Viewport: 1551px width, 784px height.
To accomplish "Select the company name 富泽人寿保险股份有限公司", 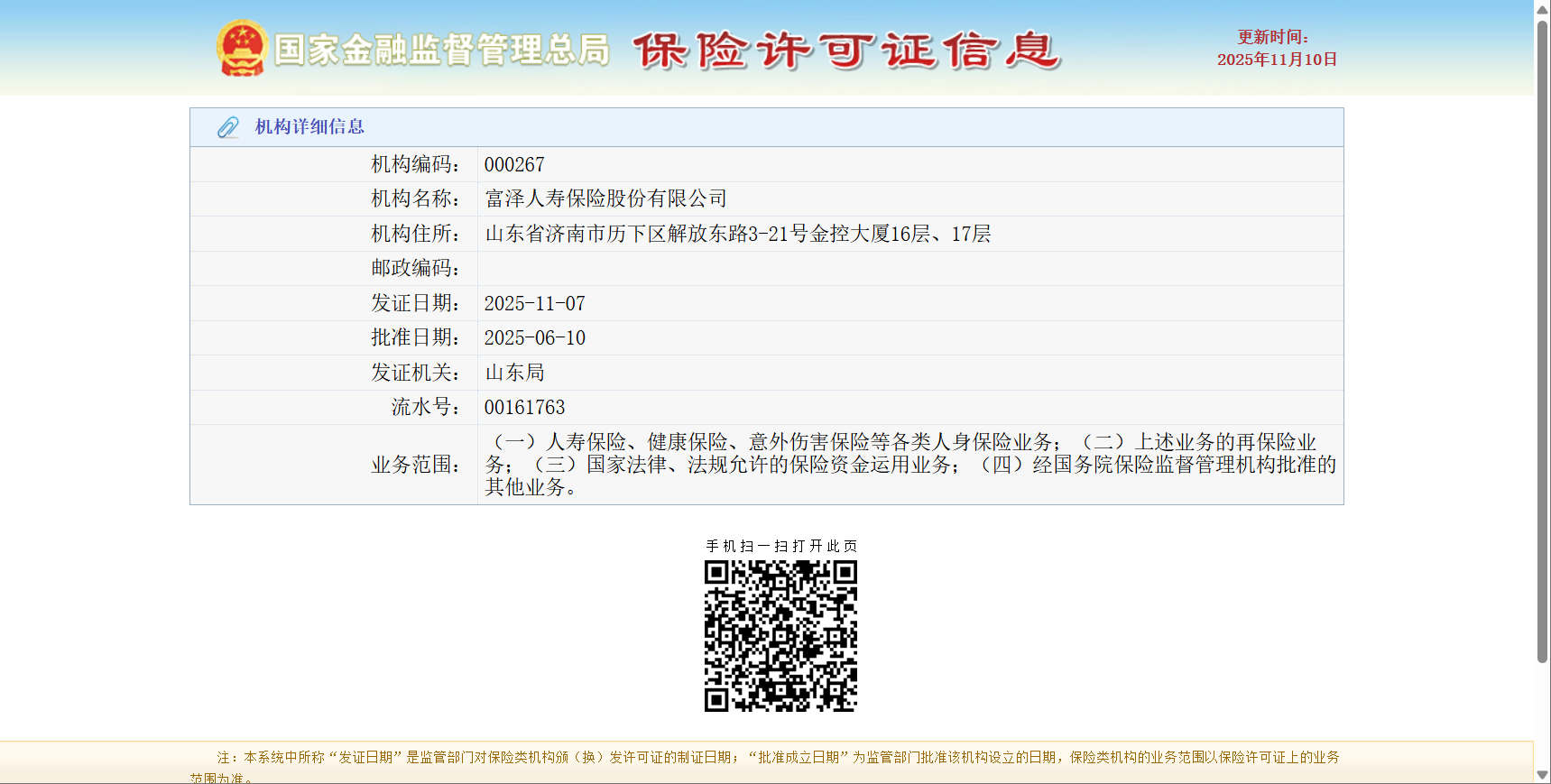I will pyautogui.click(x=605, y=198).
